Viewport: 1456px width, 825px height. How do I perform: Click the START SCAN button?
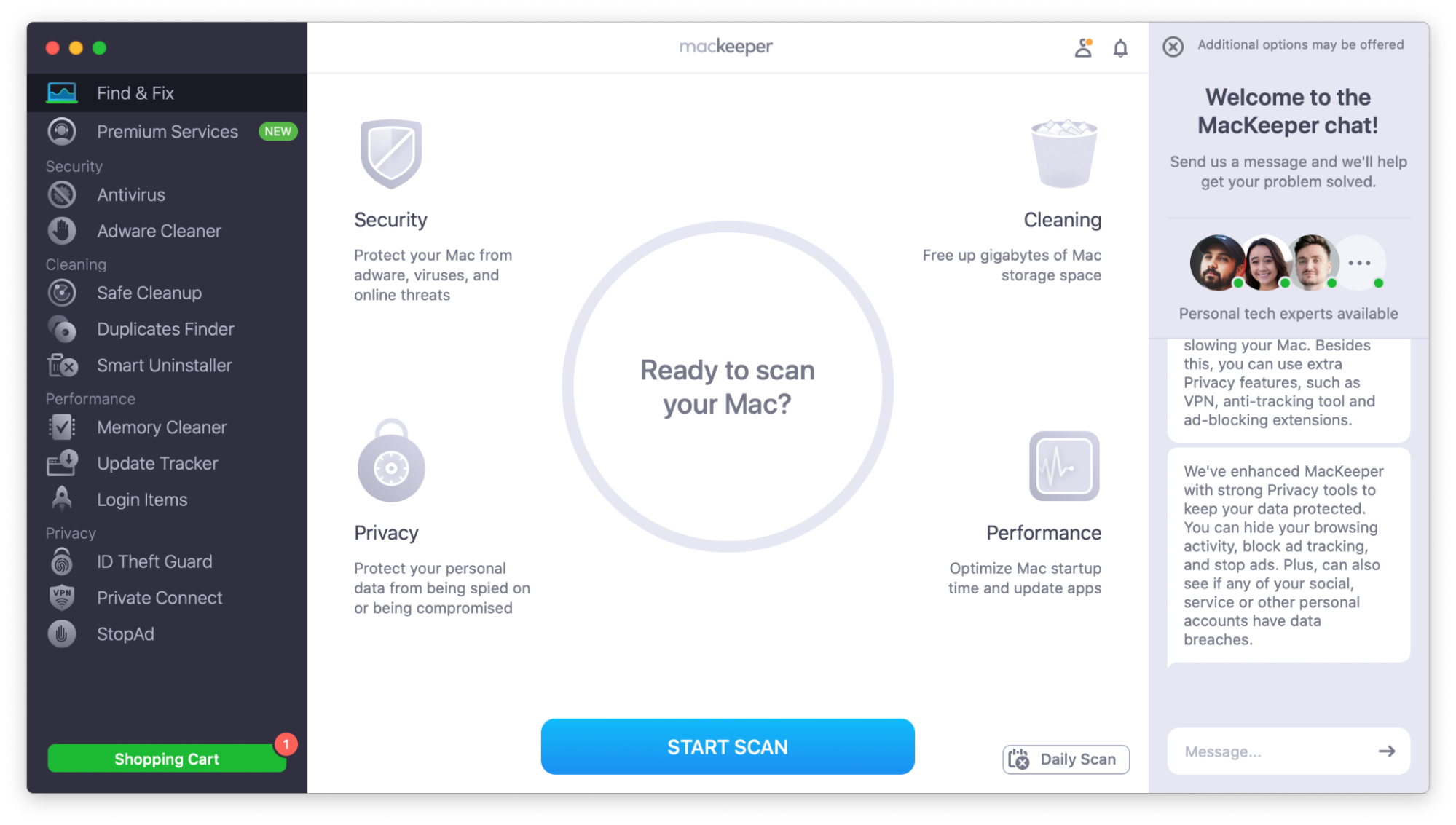click(x=728, y=746)
